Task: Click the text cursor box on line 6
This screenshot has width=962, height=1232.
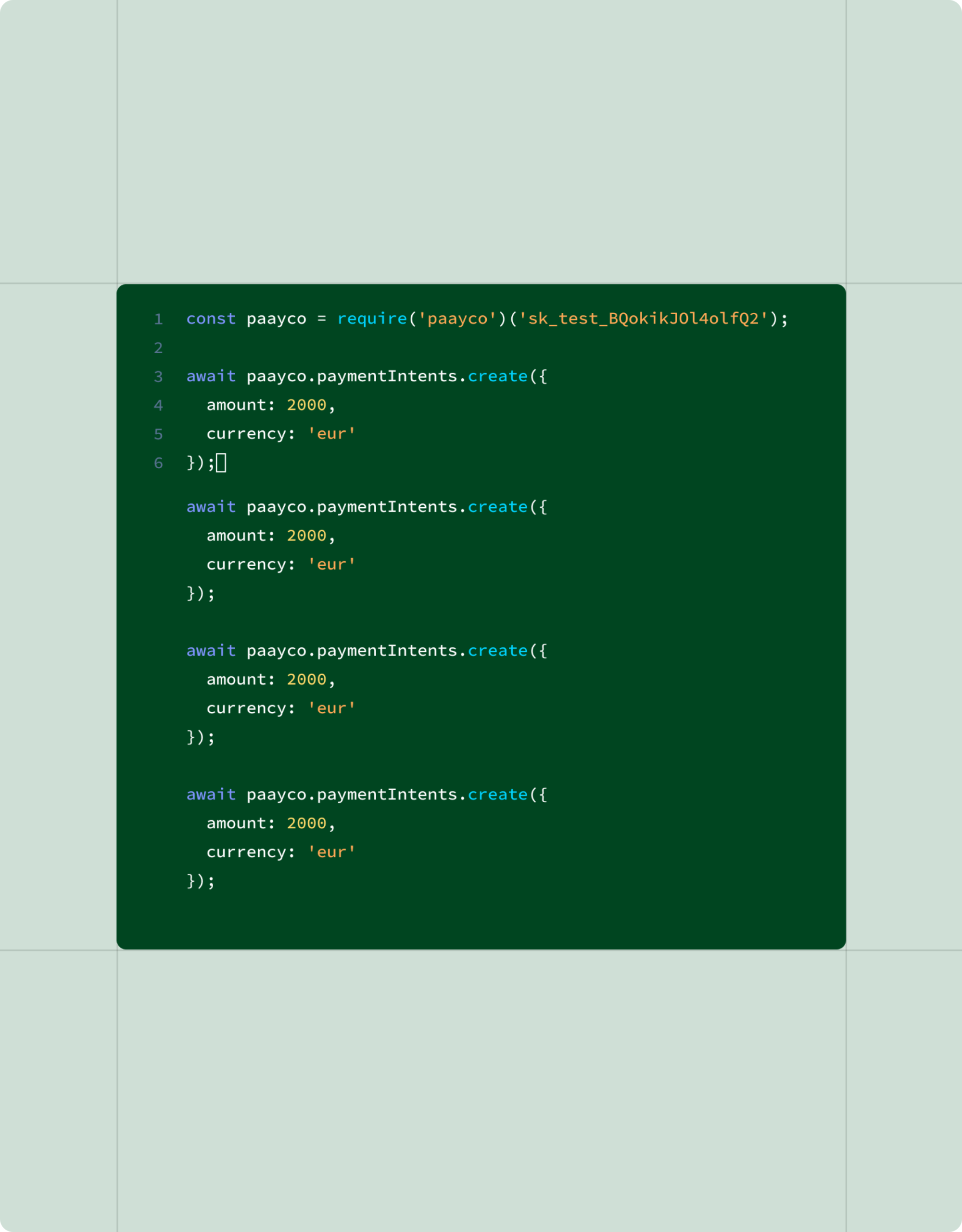Action: point(221,463)
